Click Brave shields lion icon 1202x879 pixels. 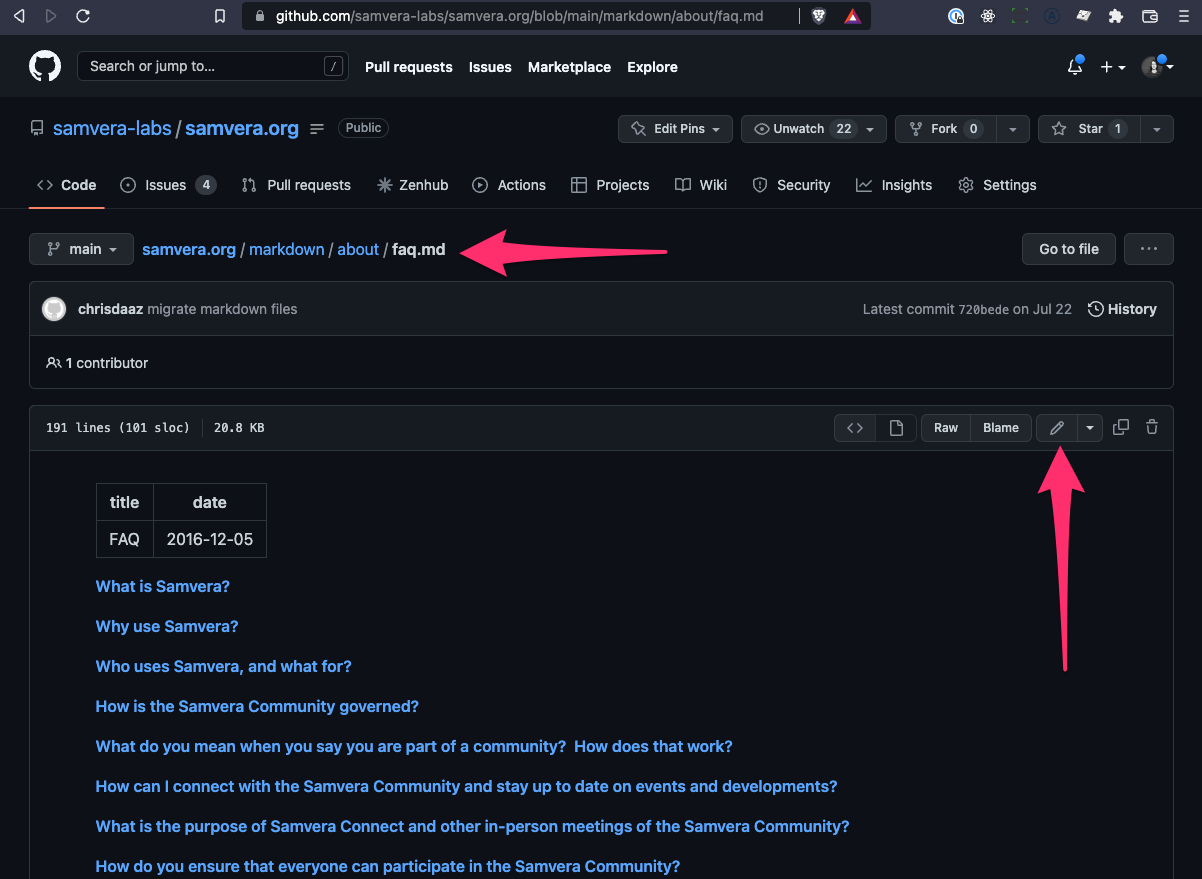(819, 16)
